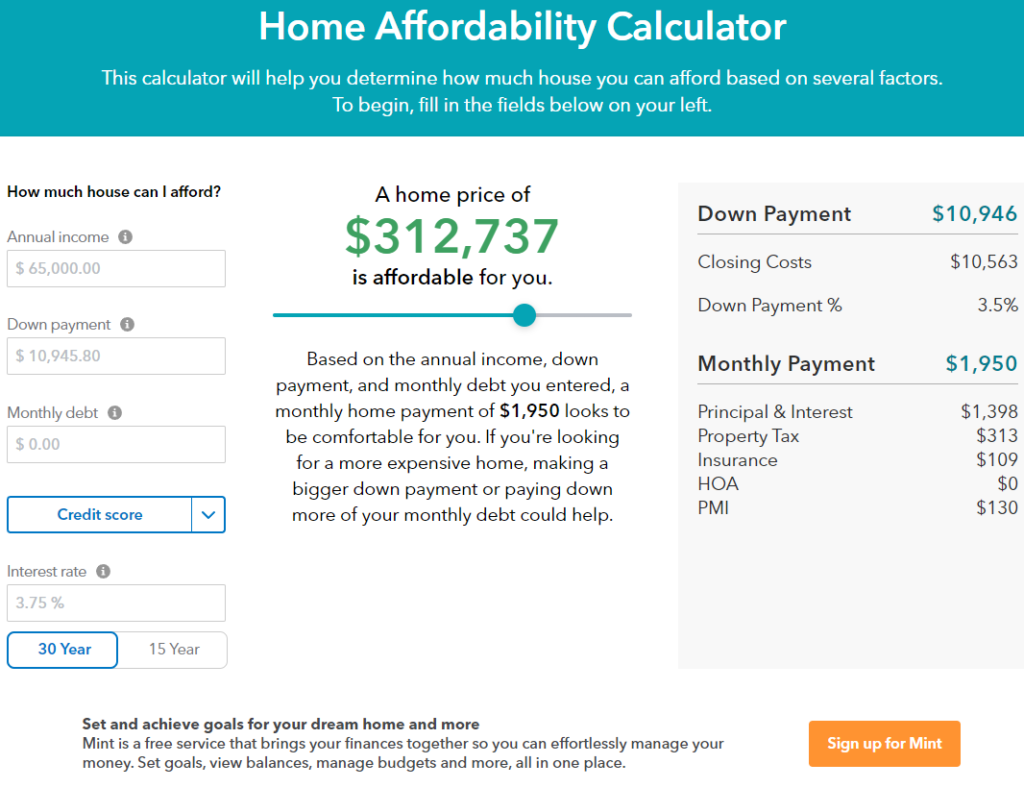This screenshot has width=1024, height=788.
Task: Click into the Down payment input field
Action: point(116,356)
